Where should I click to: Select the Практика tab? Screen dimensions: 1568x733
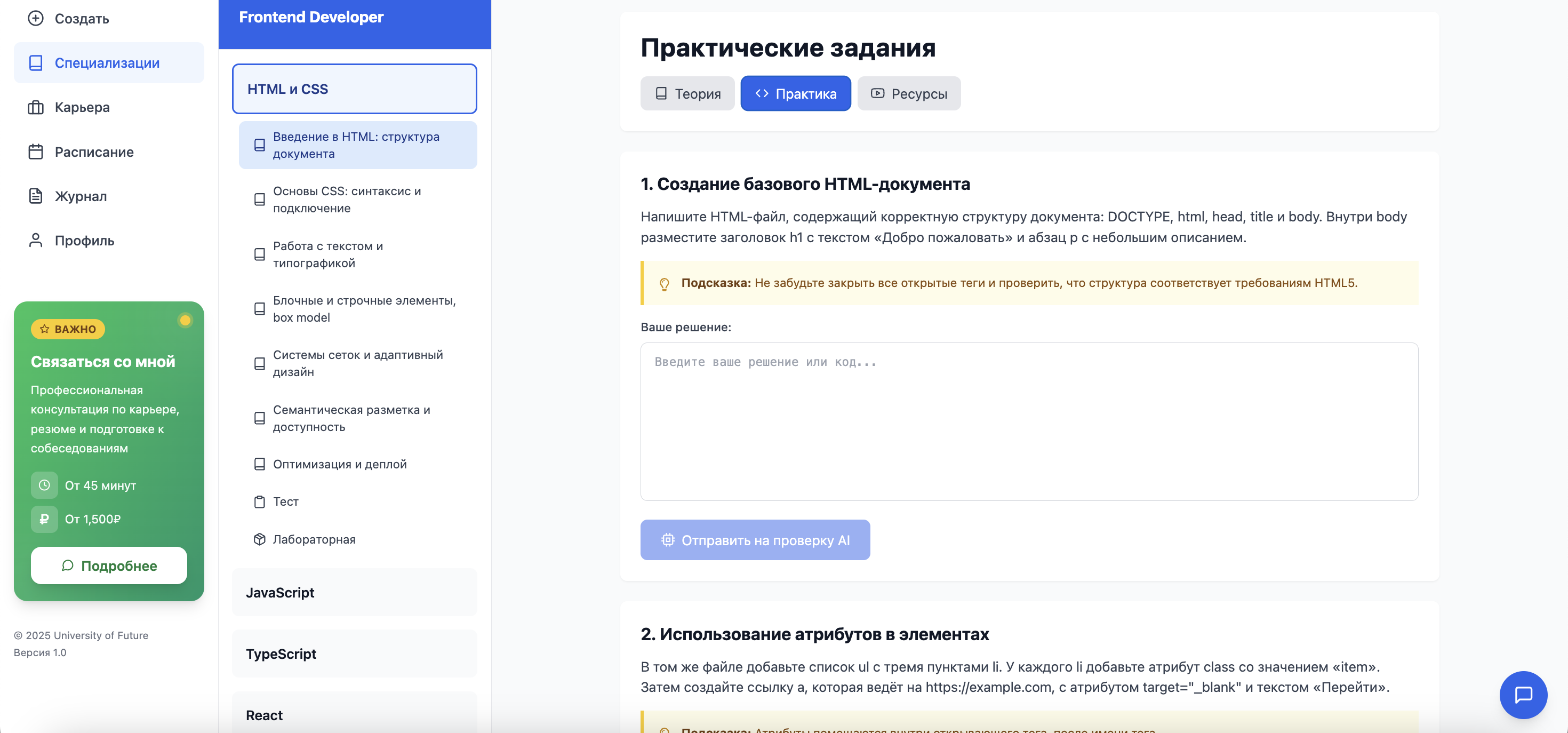coord(796,93)
